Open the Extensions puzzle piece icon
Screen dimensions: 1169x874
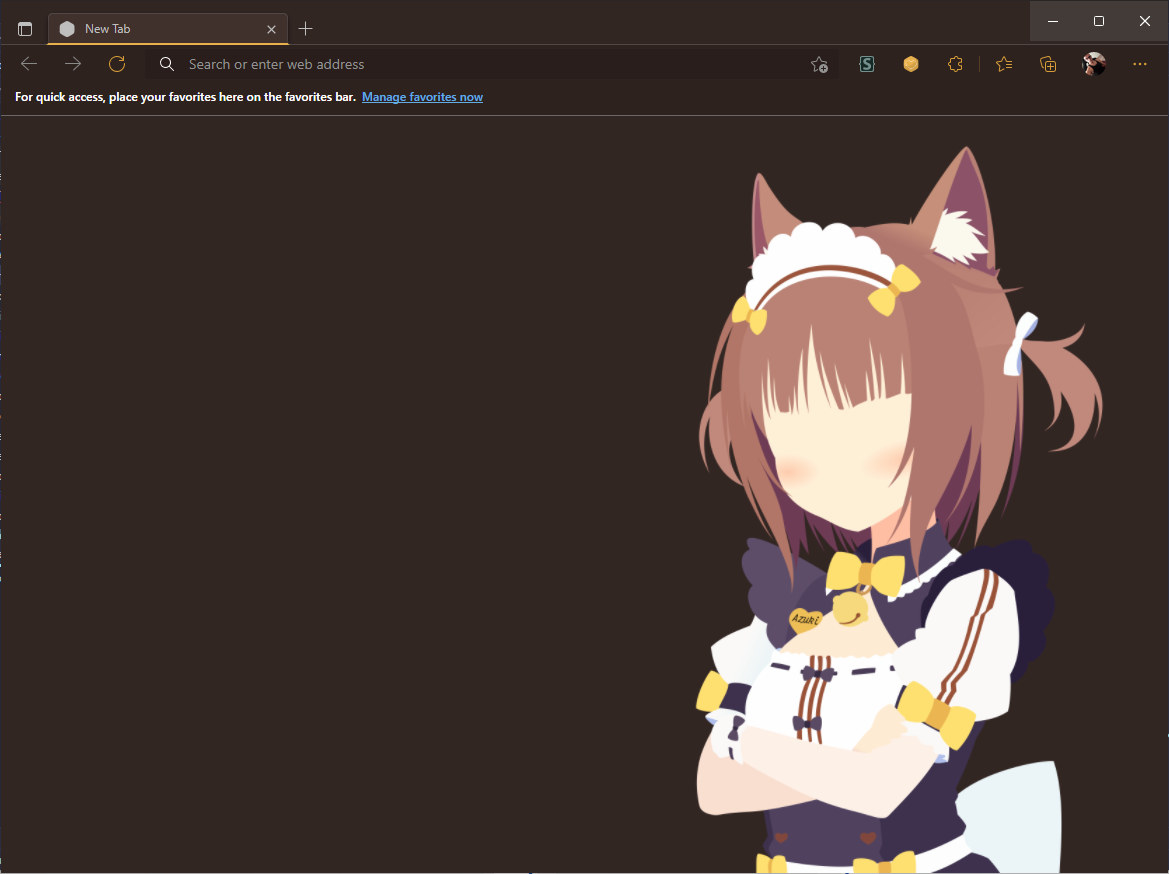click(x=955, y=64)
